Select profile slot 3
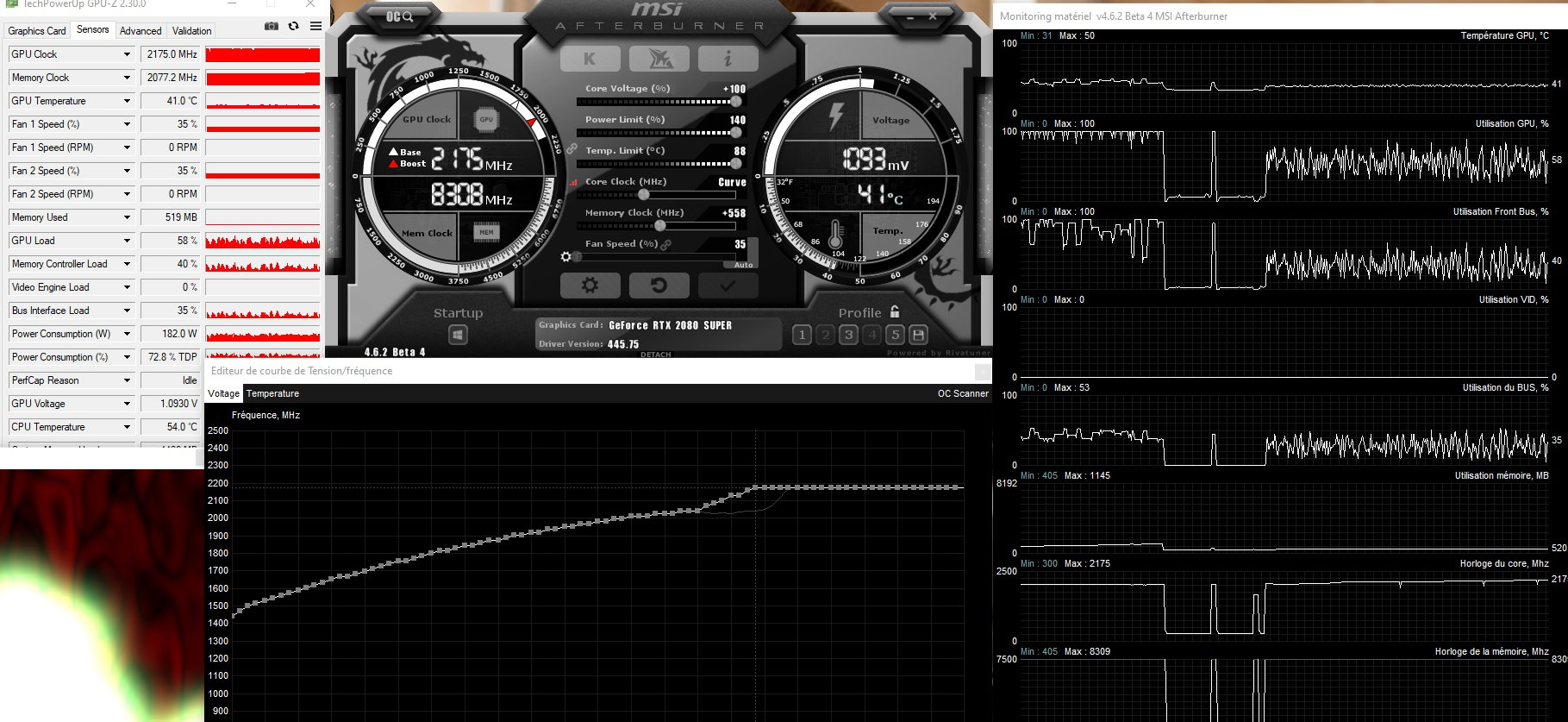The height and width of the screenshot is (722, 1568). [x=848, y=335]
